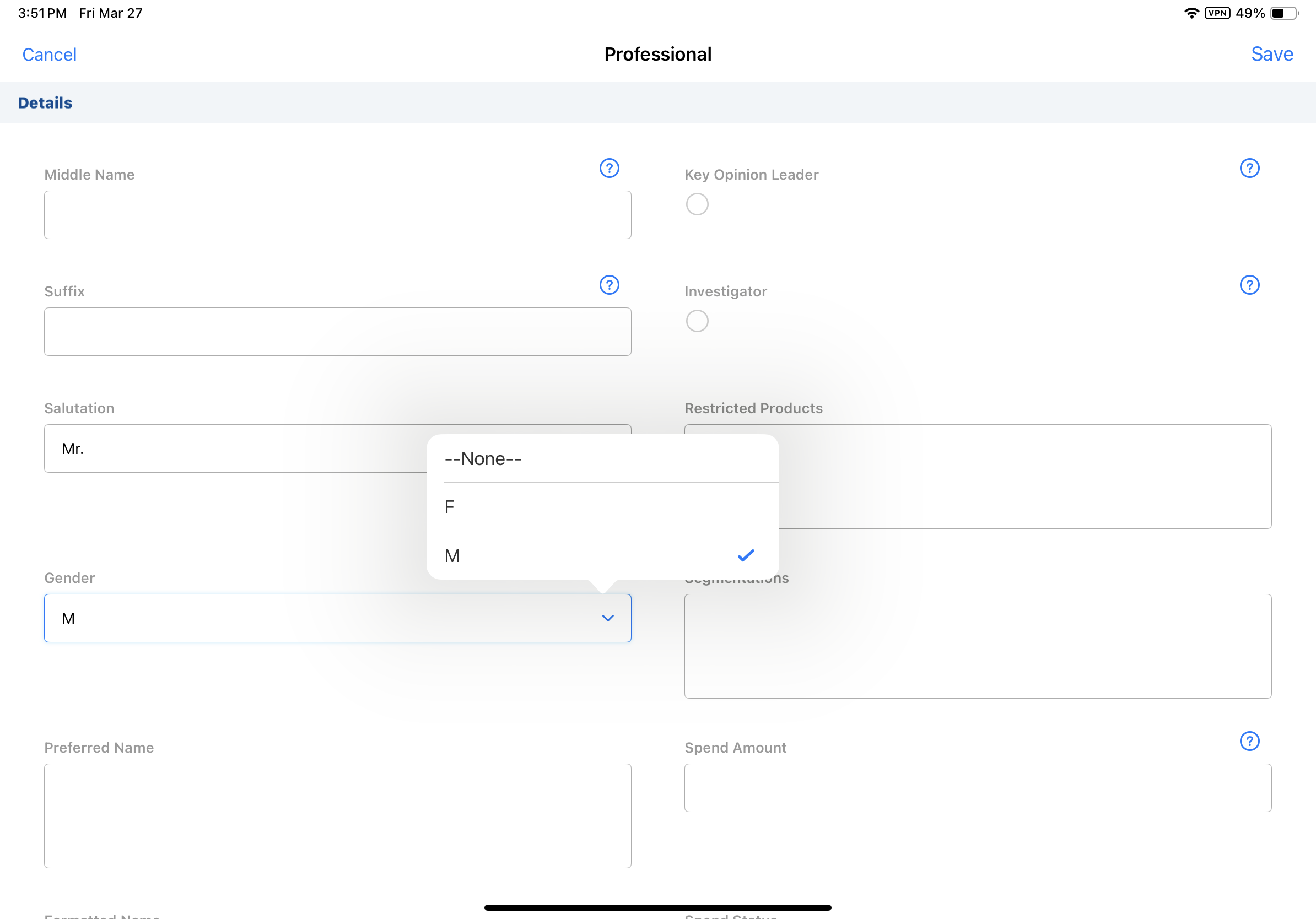Tap the Suffix help icon

609,285
